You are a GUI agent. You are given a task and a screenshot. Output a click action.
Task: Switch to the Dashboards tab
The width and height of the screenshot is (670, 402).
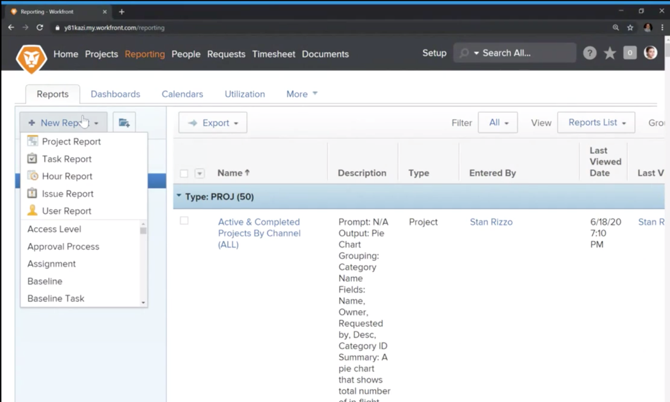point(115,94)
